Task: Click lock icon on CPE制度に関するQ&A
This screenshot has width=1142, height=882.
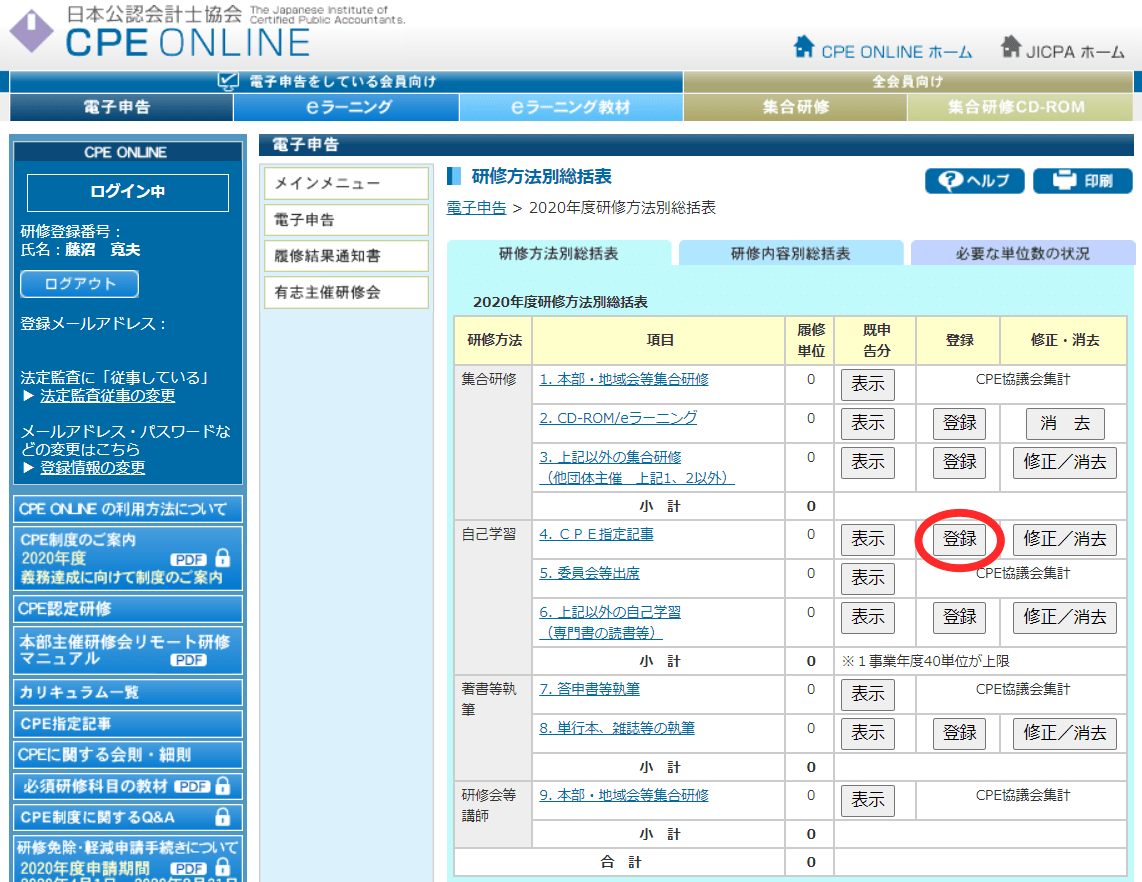Action: click(223, 817)
